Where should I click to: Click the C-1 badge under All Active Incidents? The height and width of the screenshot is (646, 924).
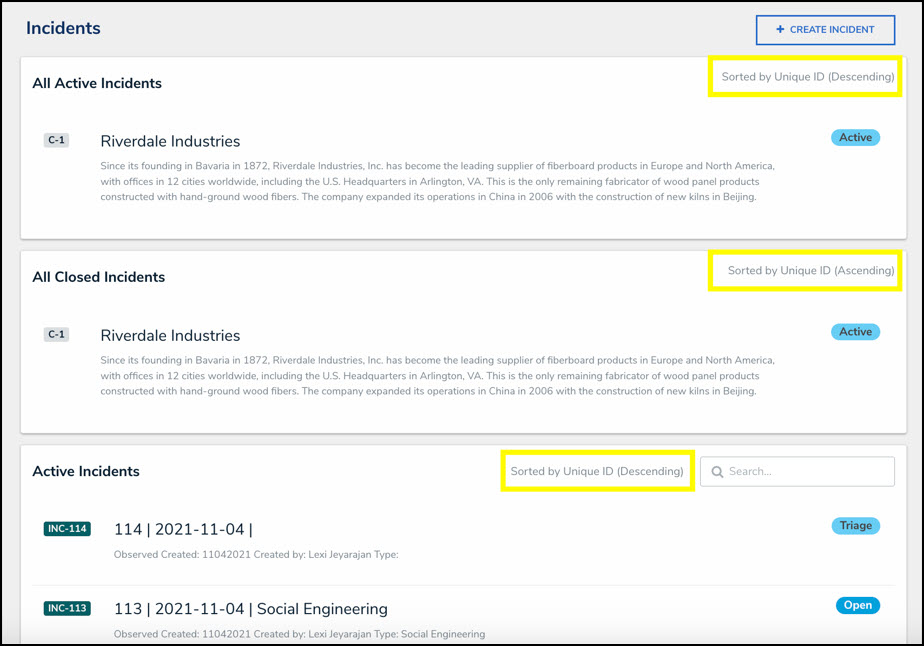[x=56, y=141]
